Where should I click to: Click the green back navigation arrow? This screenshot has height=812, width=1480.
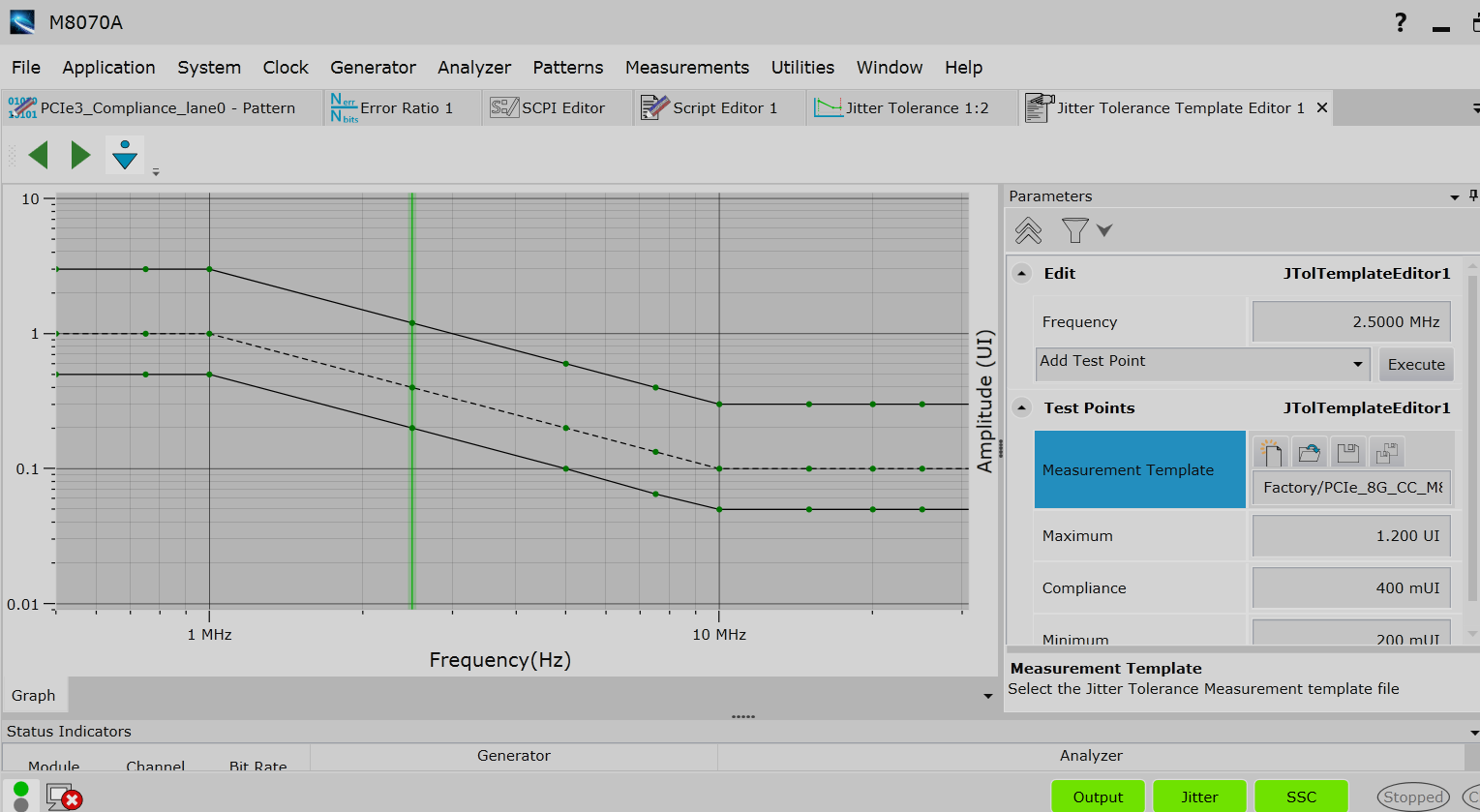coord(39,155)
